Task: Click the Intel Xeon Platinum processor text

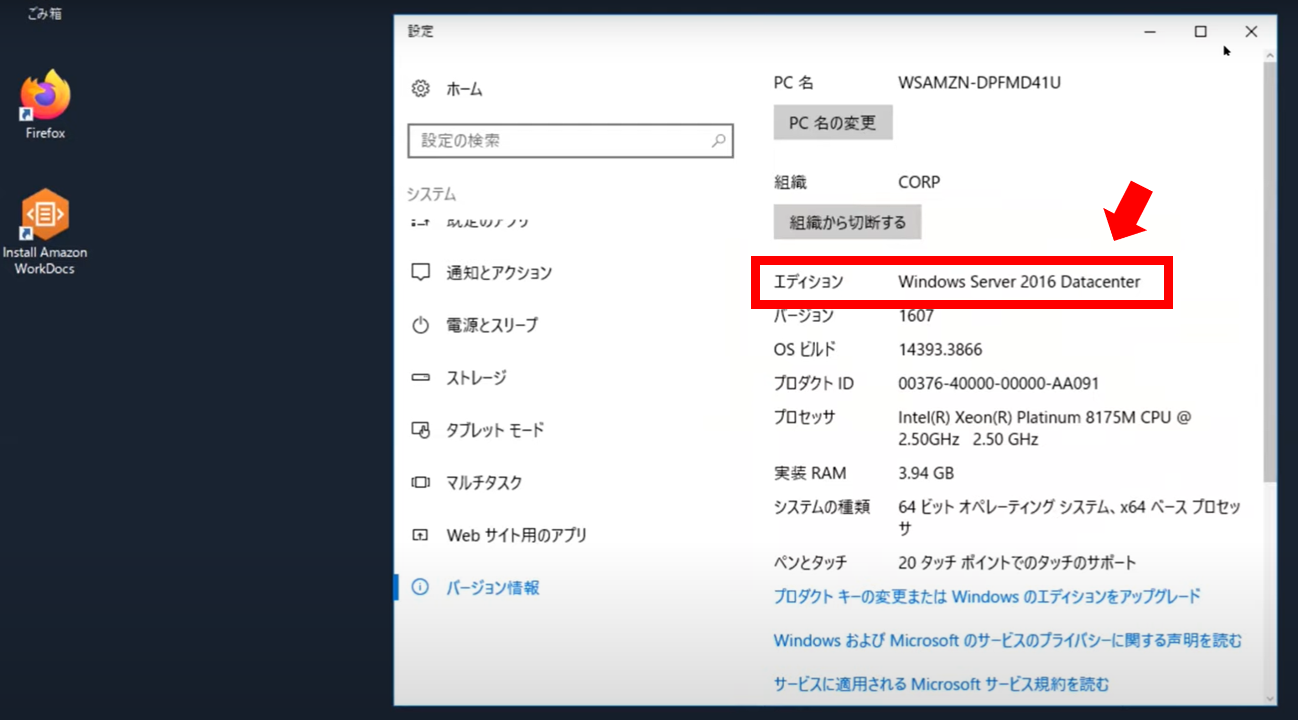Action: click(1045, 428)
